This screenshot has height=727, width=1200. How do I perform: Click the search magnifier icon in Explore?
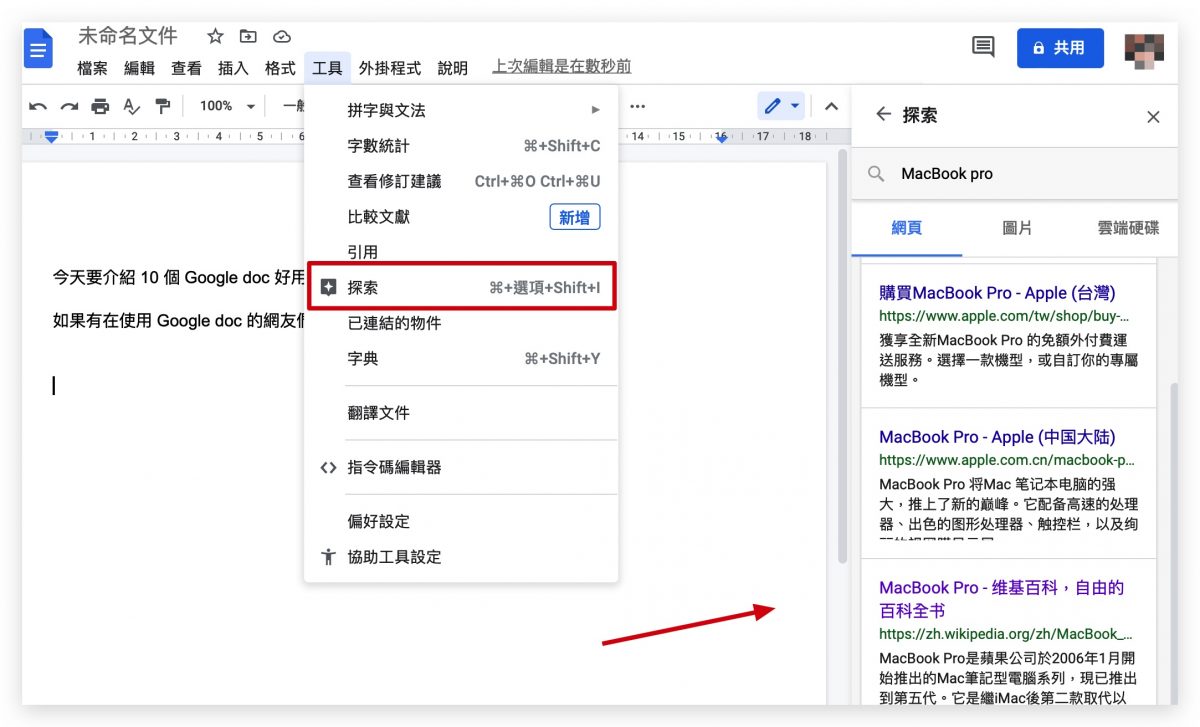[x=876, y=174]
